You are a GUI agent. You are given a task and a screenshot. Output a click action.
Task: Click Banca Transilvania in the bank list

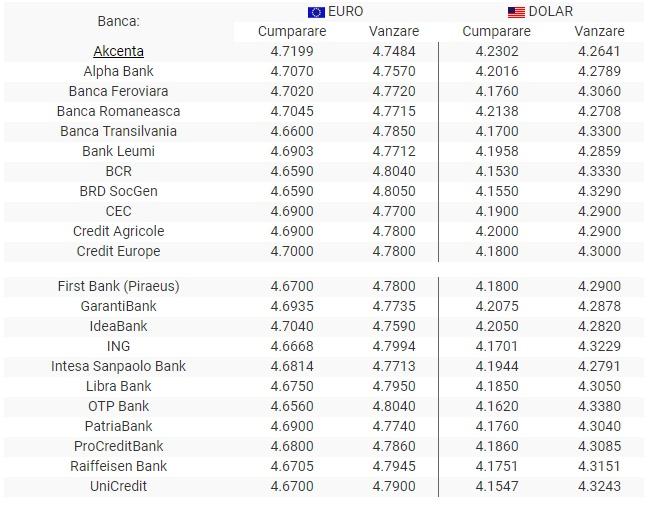[119, 131]
